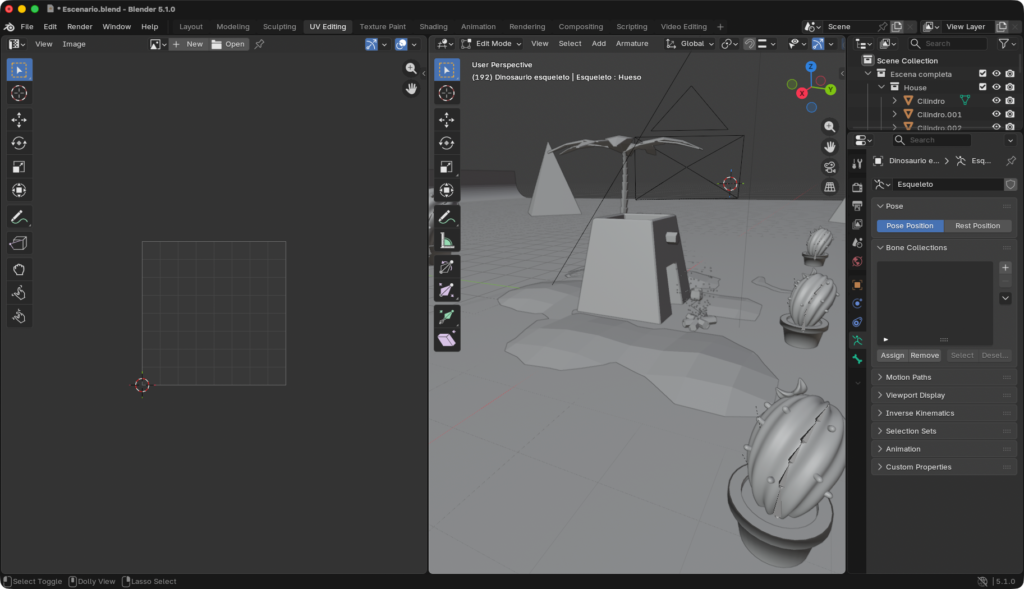Click the Assign button in Bone Collections
This screenshot has width=1024, height=589.
pos(892,356)
